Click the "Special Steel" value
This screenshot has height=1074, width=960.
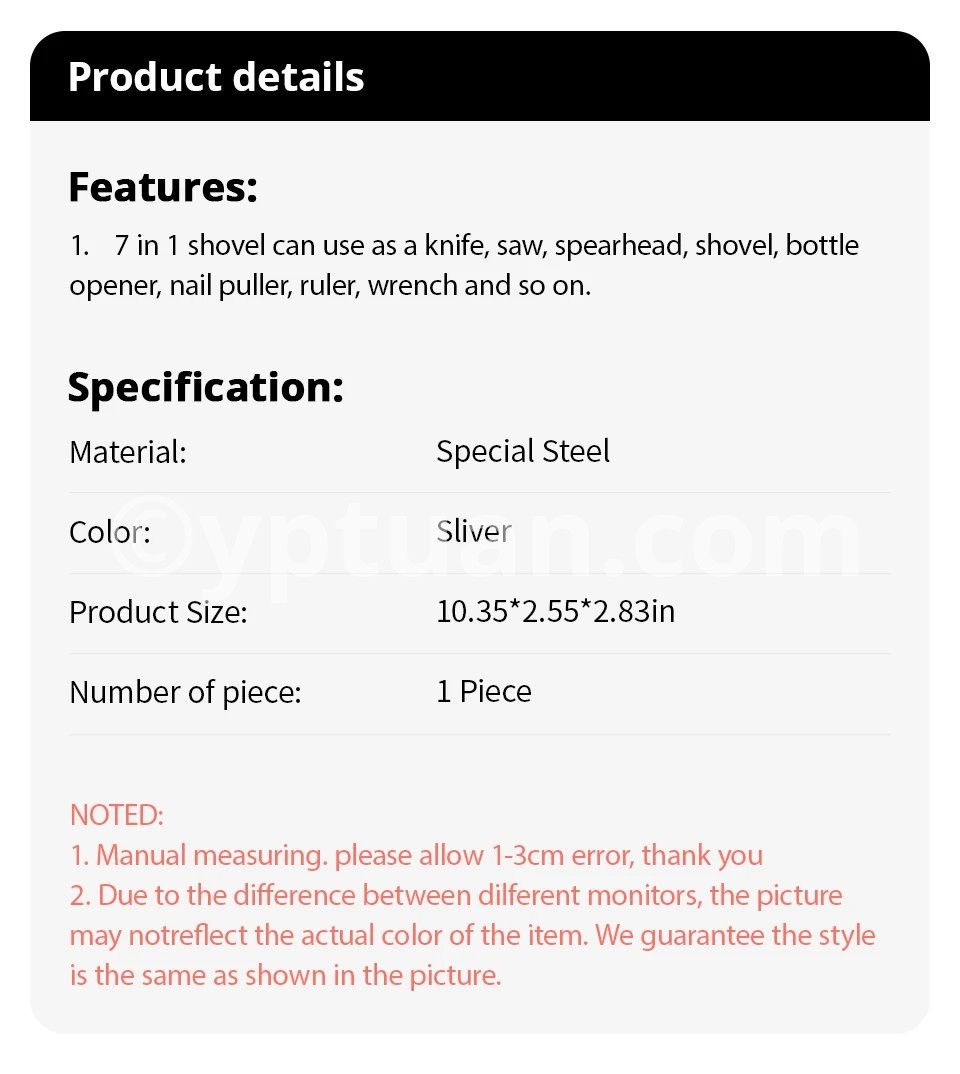pyautogui.click(x=522, y=451)
